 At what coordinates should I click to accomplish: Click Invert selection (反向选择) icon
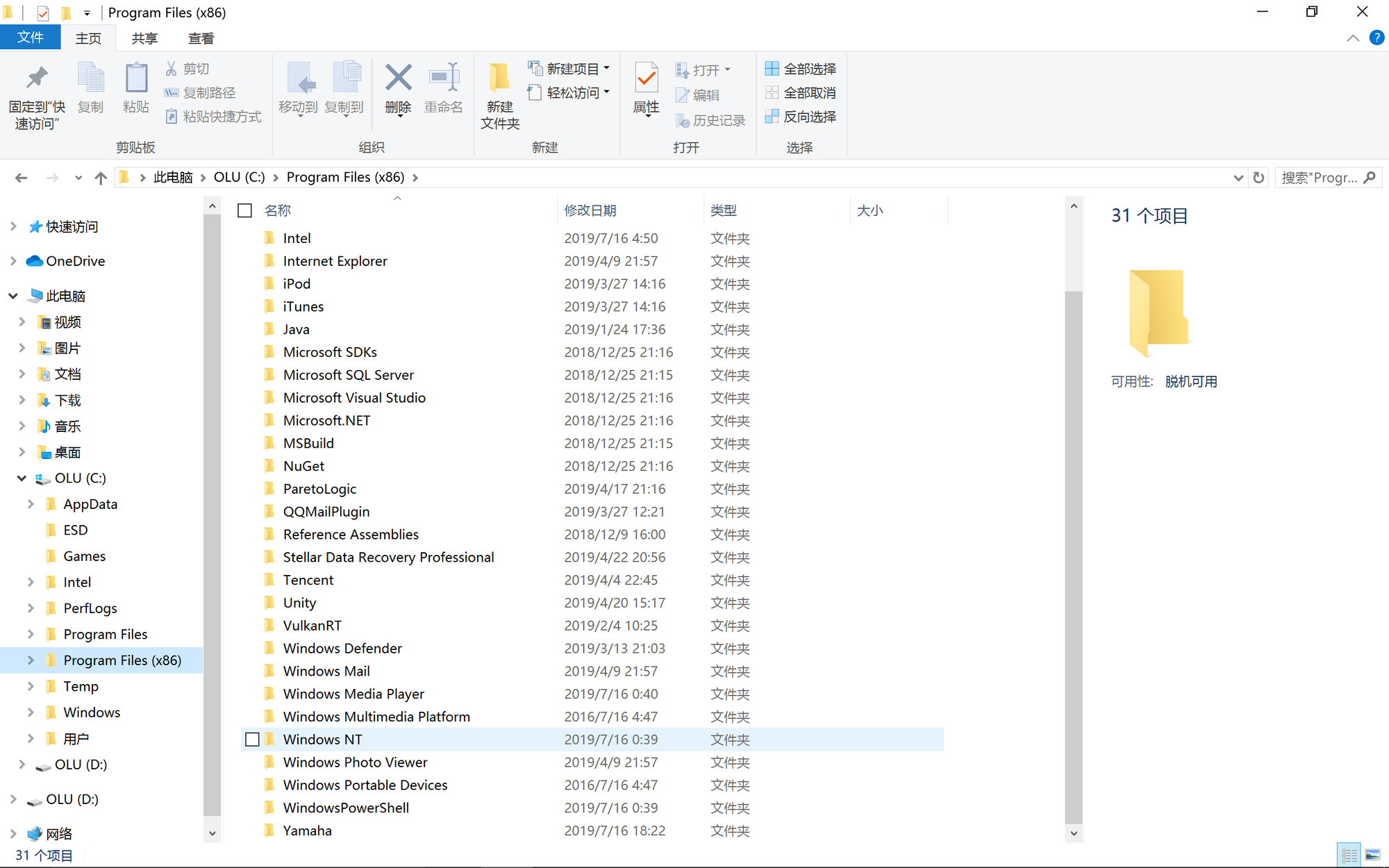coord(772,116)
